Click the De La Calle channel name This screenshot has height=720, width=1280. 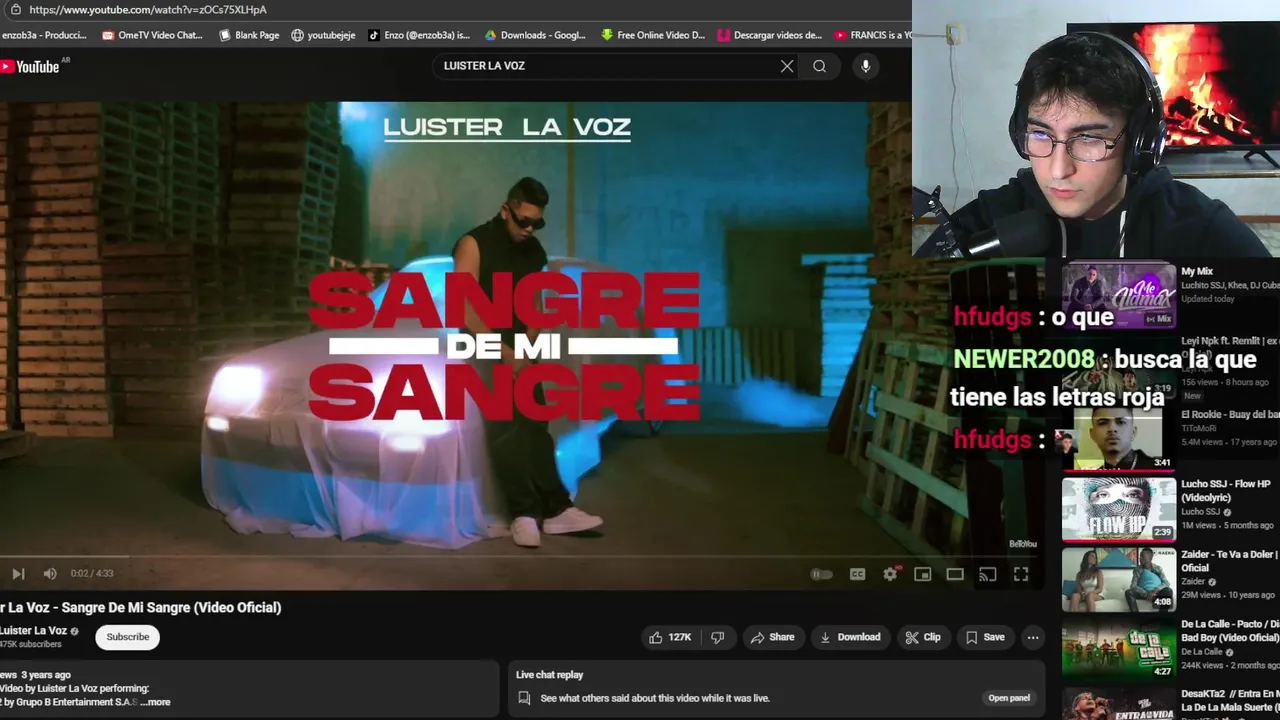(1203, 652)
